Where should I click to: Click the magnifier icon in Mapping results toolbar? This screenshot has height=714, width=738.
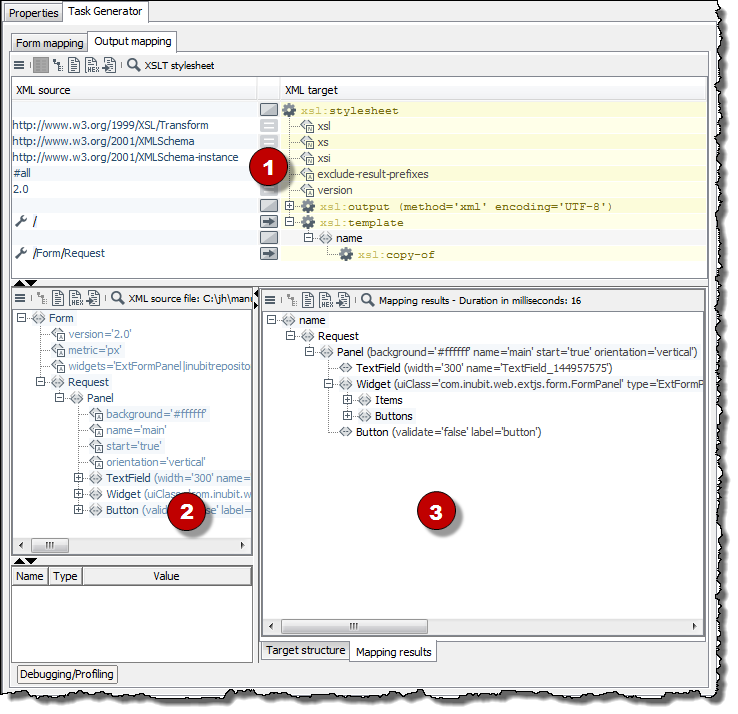(x=368, y=299)
